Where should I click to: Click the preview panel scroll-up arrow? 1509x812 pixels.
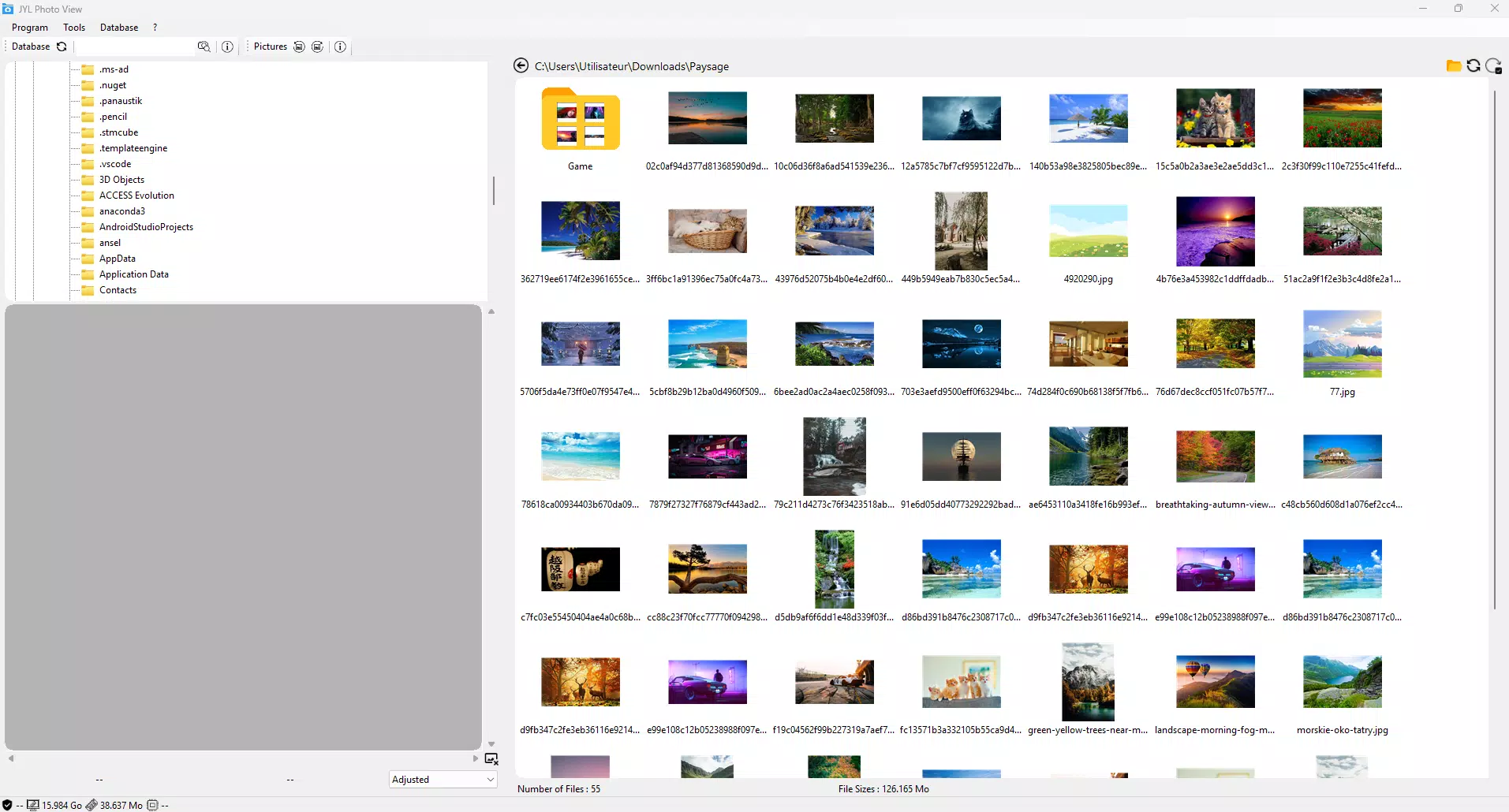491,311
